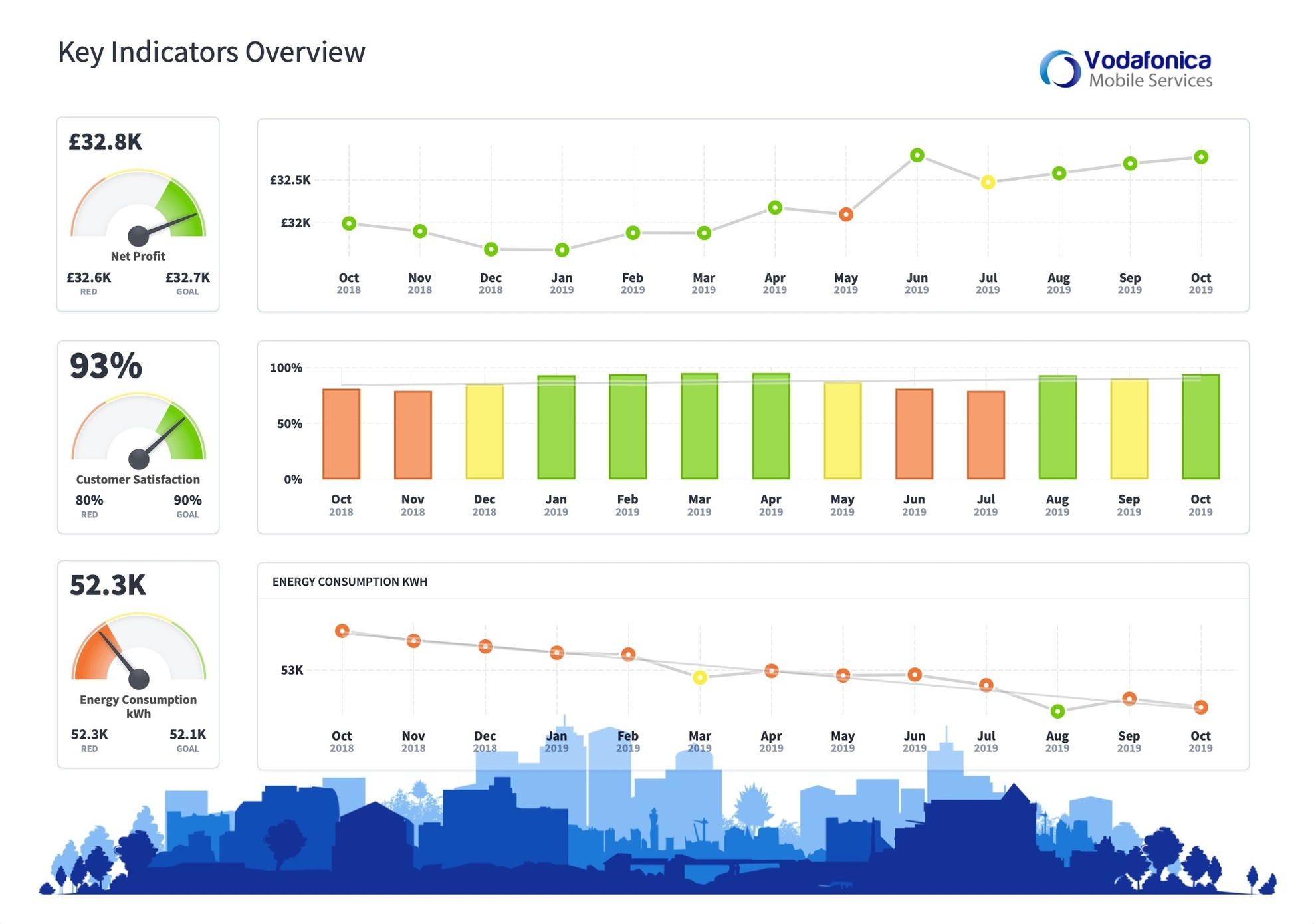Select the green Aug 2019 energy point
The height and width of the screenshot is (924, 1314).
click(x=1058, y=711)
